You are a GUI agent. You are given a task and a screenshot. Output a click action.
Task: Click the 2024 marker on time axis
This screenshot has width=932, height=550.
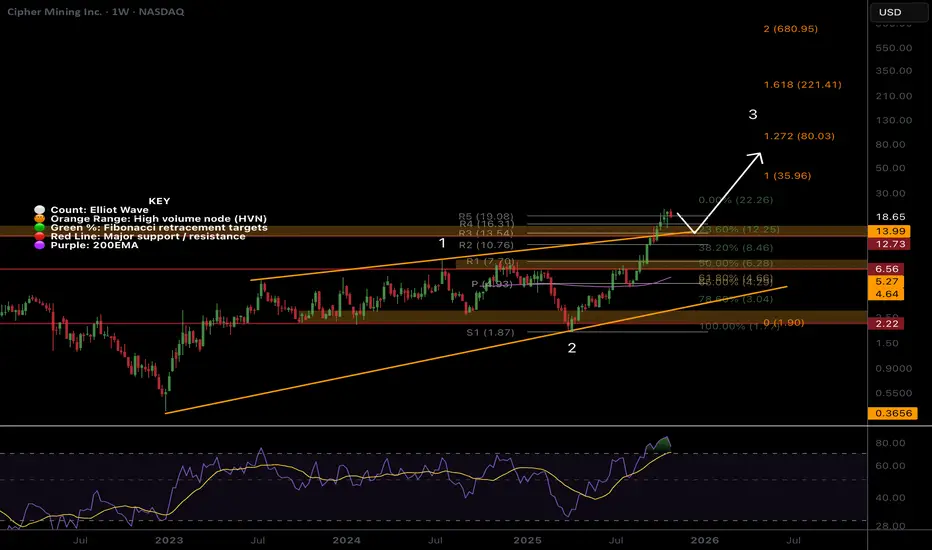pos(347,540)
